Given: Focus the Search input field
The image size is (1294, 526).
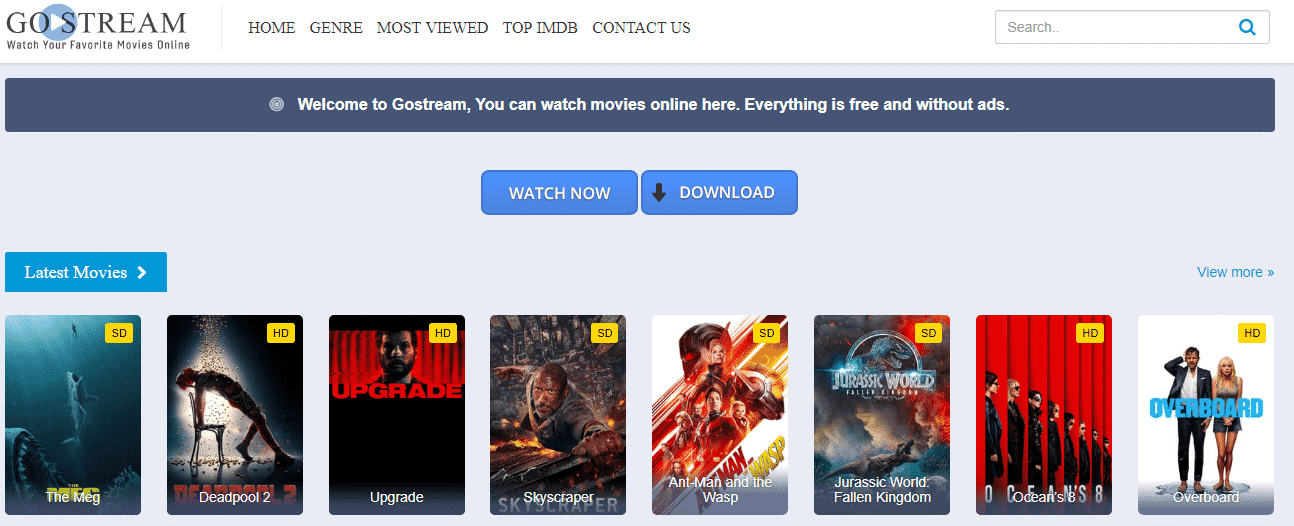Looking at the screenshot, I should coord(1110,28).
